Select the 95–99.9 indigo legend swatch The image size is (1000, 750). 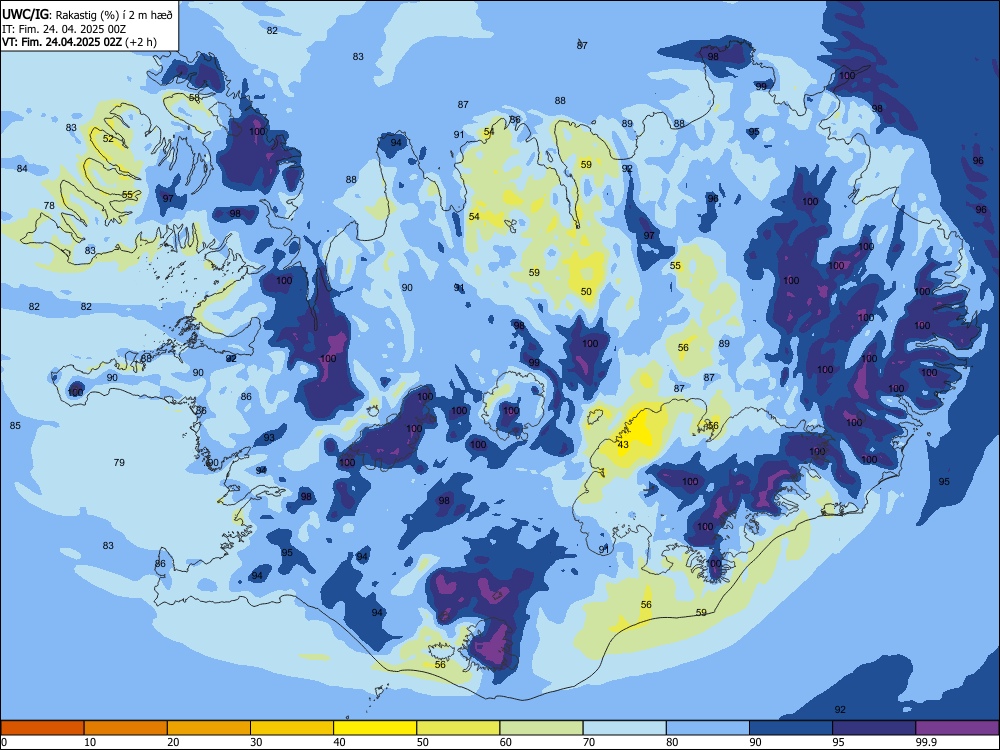point(874,728)
